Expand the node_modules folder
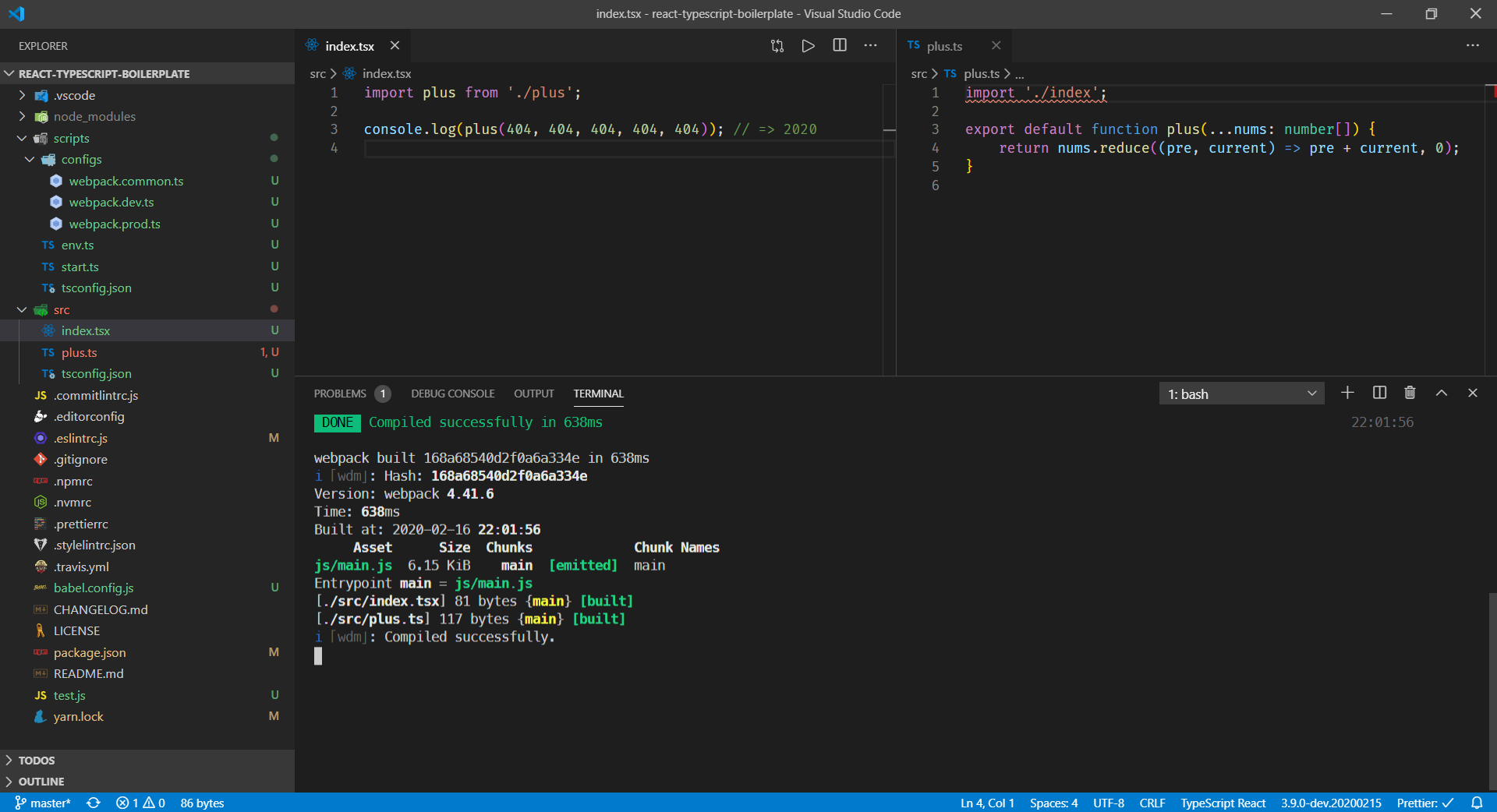 click(147, 116)
